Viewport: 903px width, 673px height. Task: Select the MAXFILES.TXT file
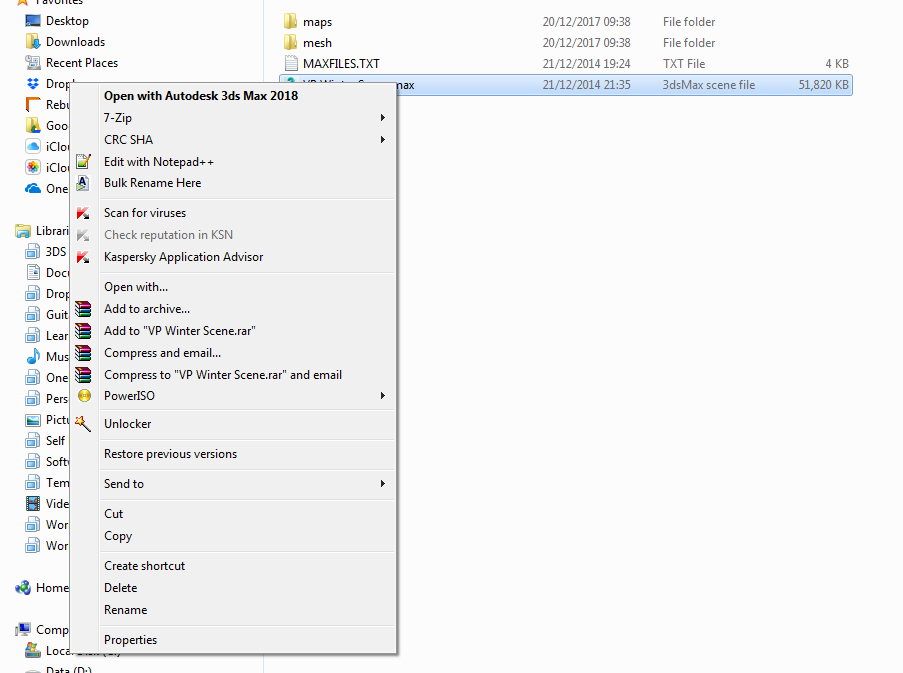coord(341,63)
